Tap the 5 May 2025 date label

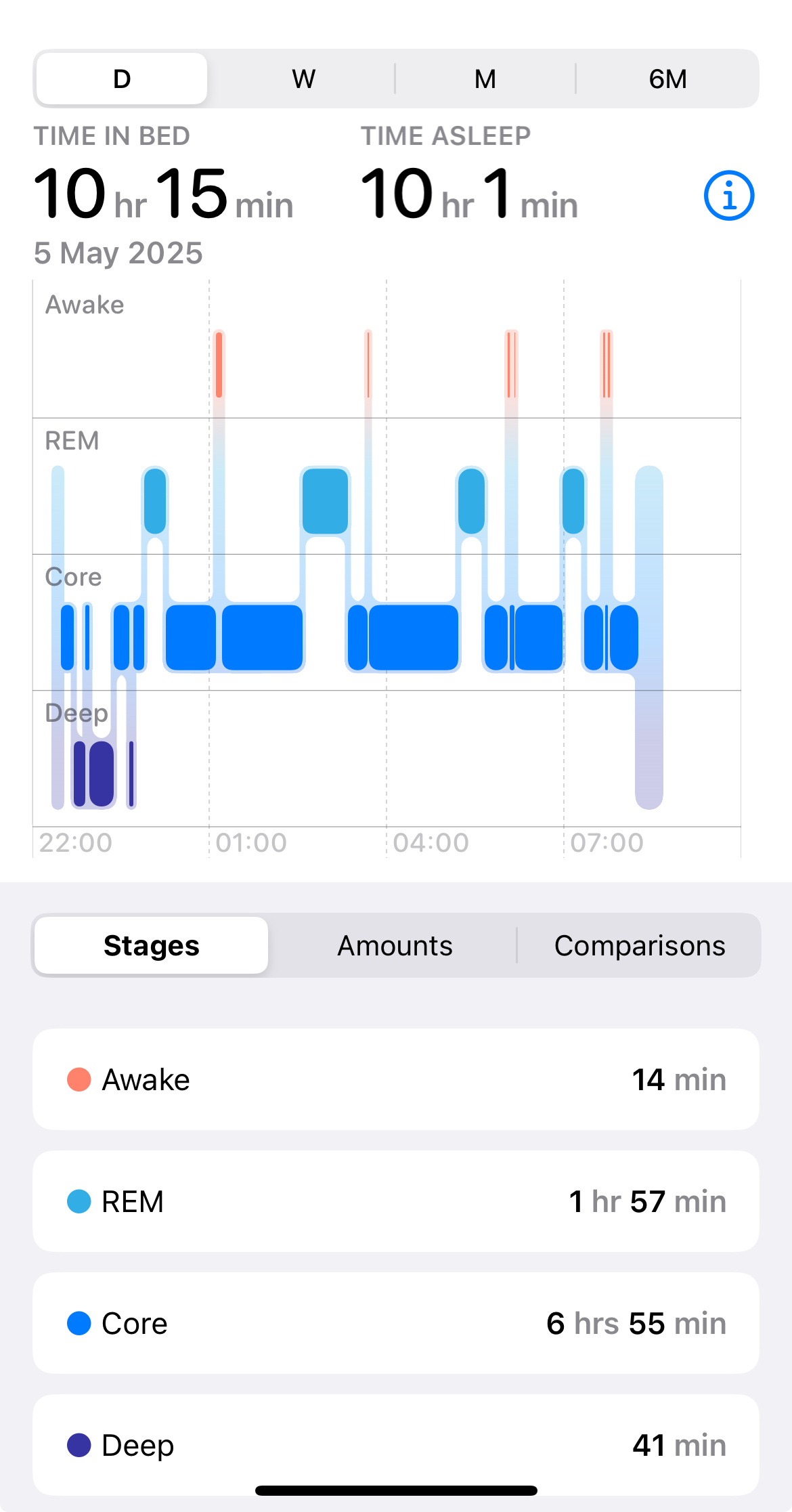118,253
